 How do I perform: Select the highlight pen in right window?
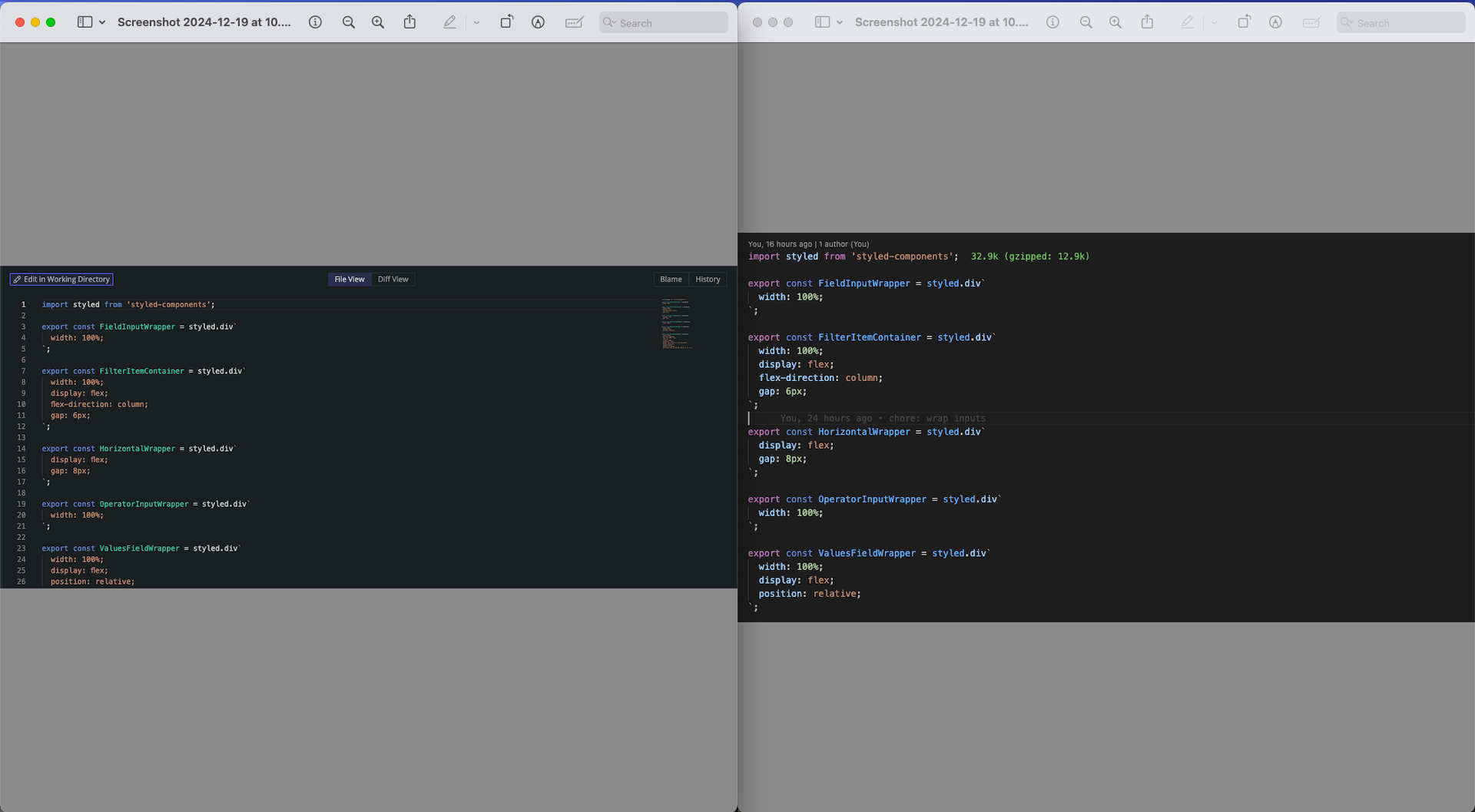[1187, 22]
